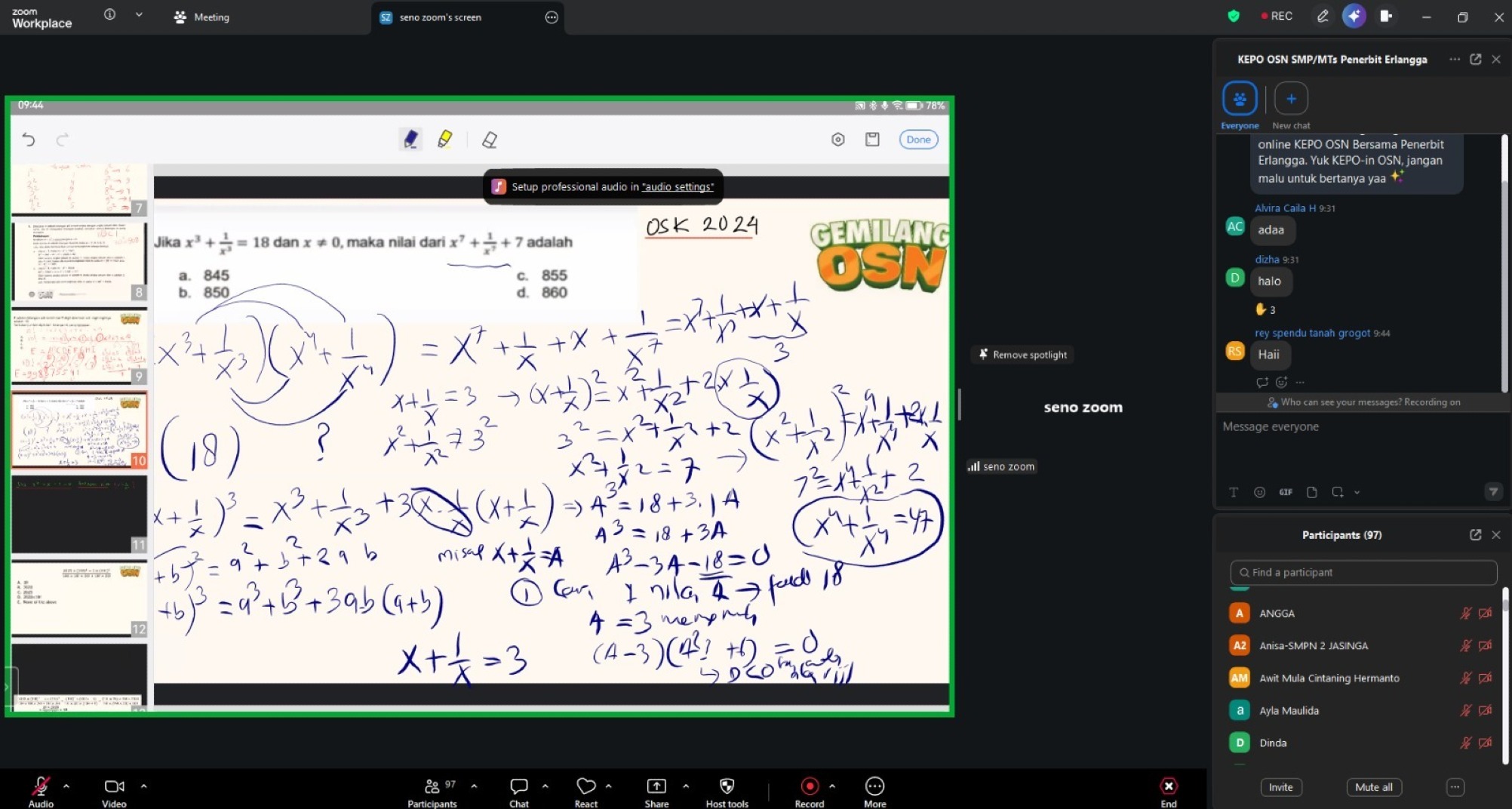Image resolution: width=1512 pixels, height=809 pixels.
Task: Open the "audio settings" link in the banner
Action: (x=678, y=187)
